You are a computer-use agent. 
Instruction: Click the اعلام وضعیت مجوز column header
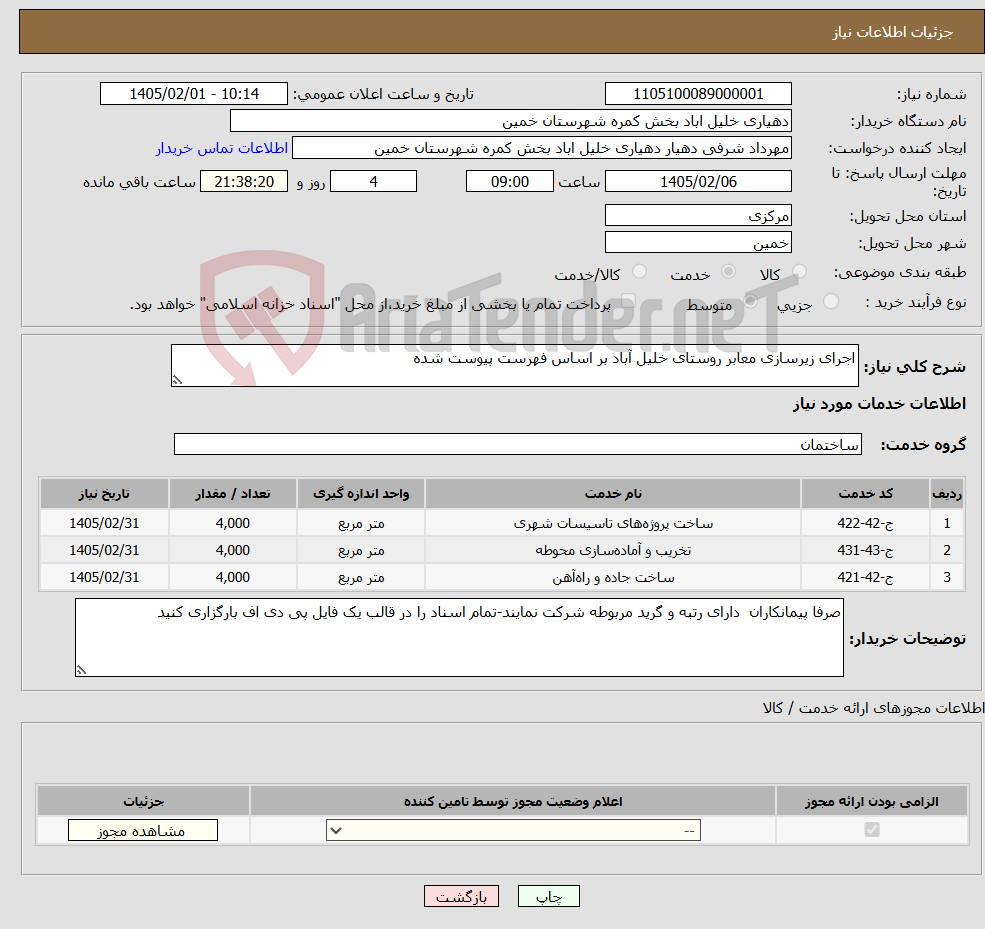coord(513,801)
